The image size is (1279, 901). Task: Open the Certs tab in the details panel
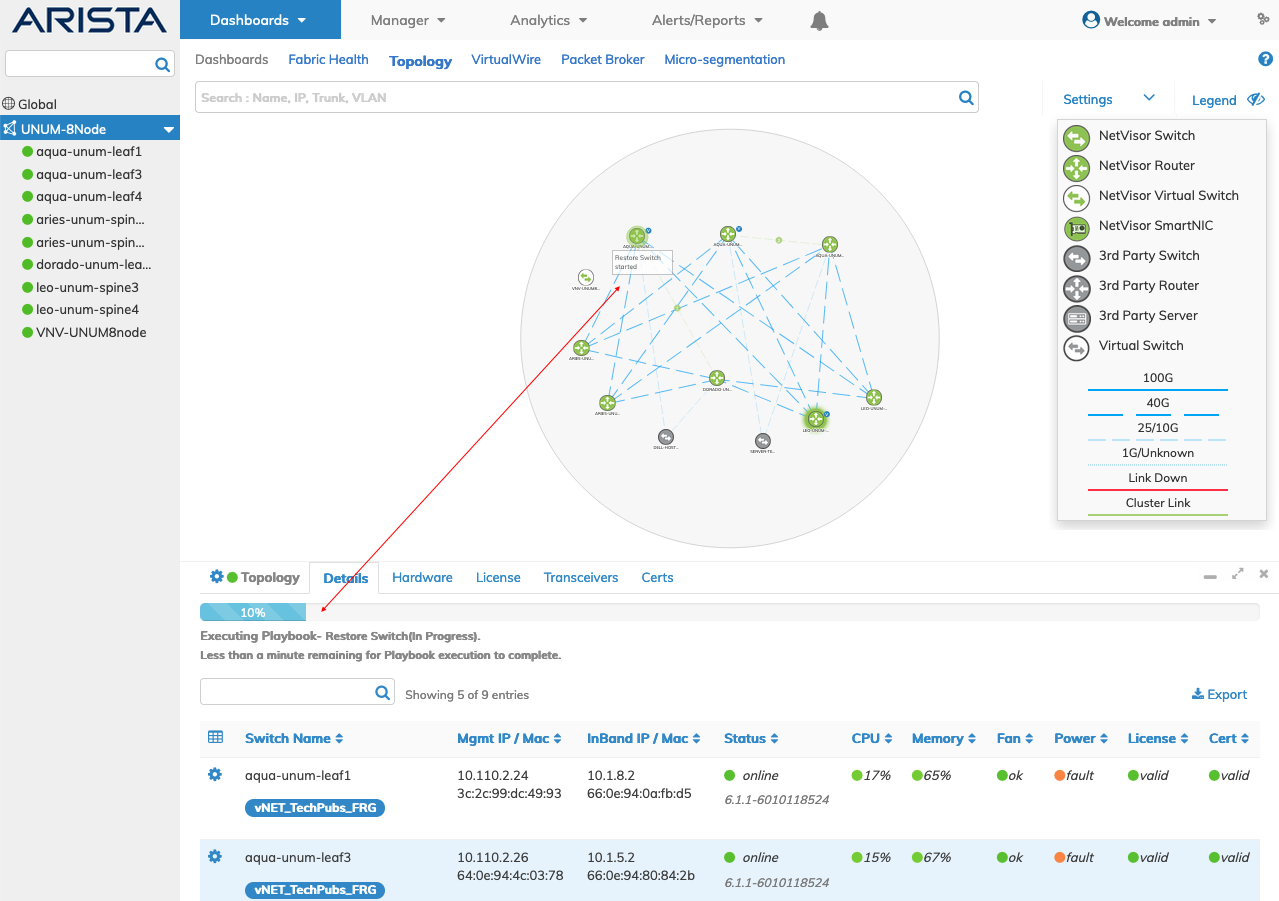657,577
